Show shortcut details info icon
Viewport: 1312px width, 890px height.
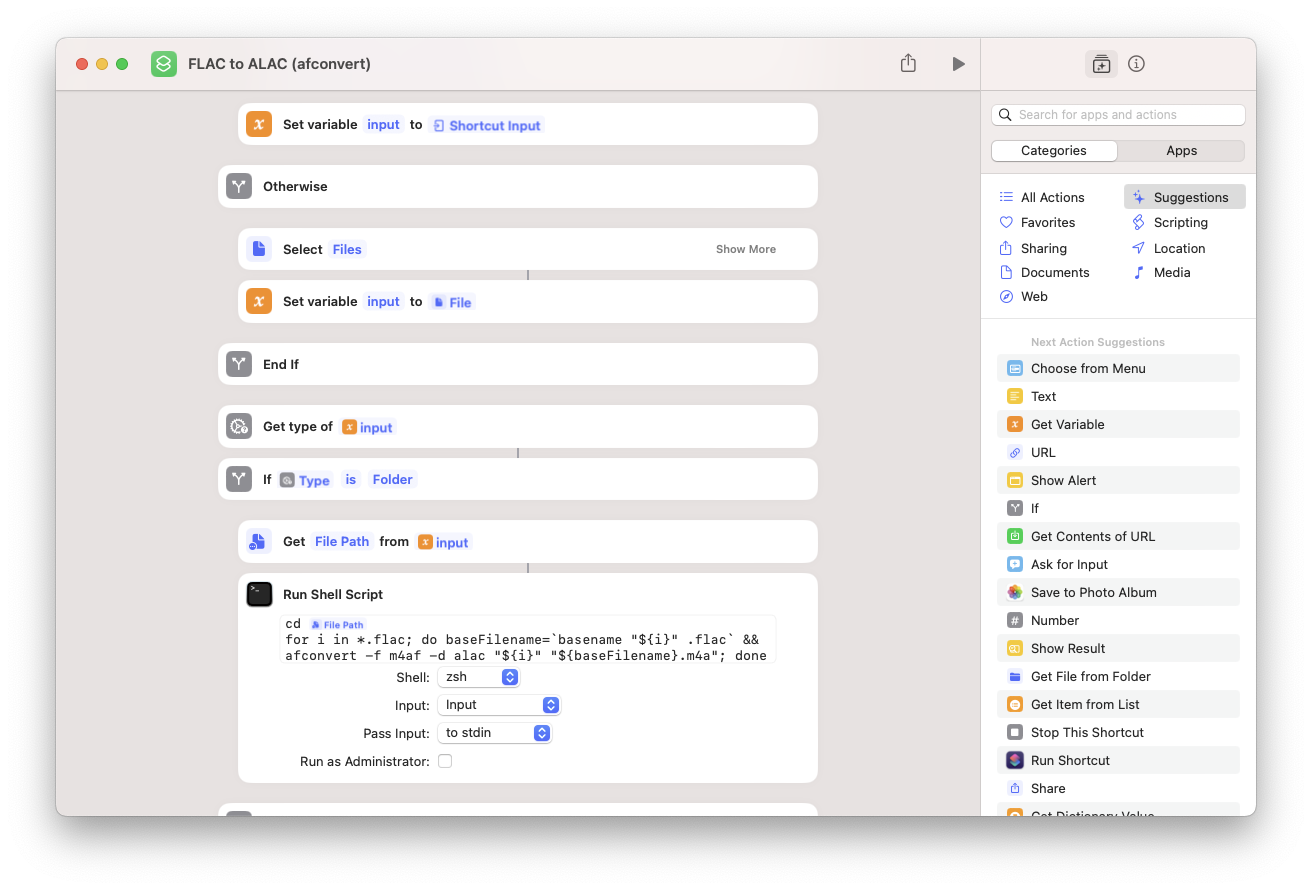click(x=1136, y=64)
